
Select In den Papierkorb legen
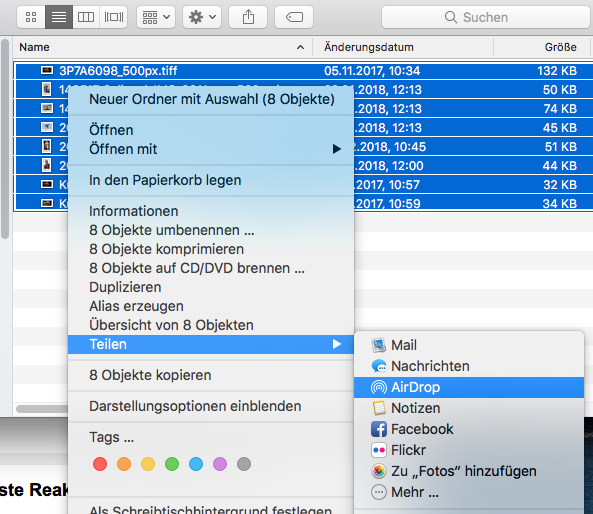click(211, 180)
